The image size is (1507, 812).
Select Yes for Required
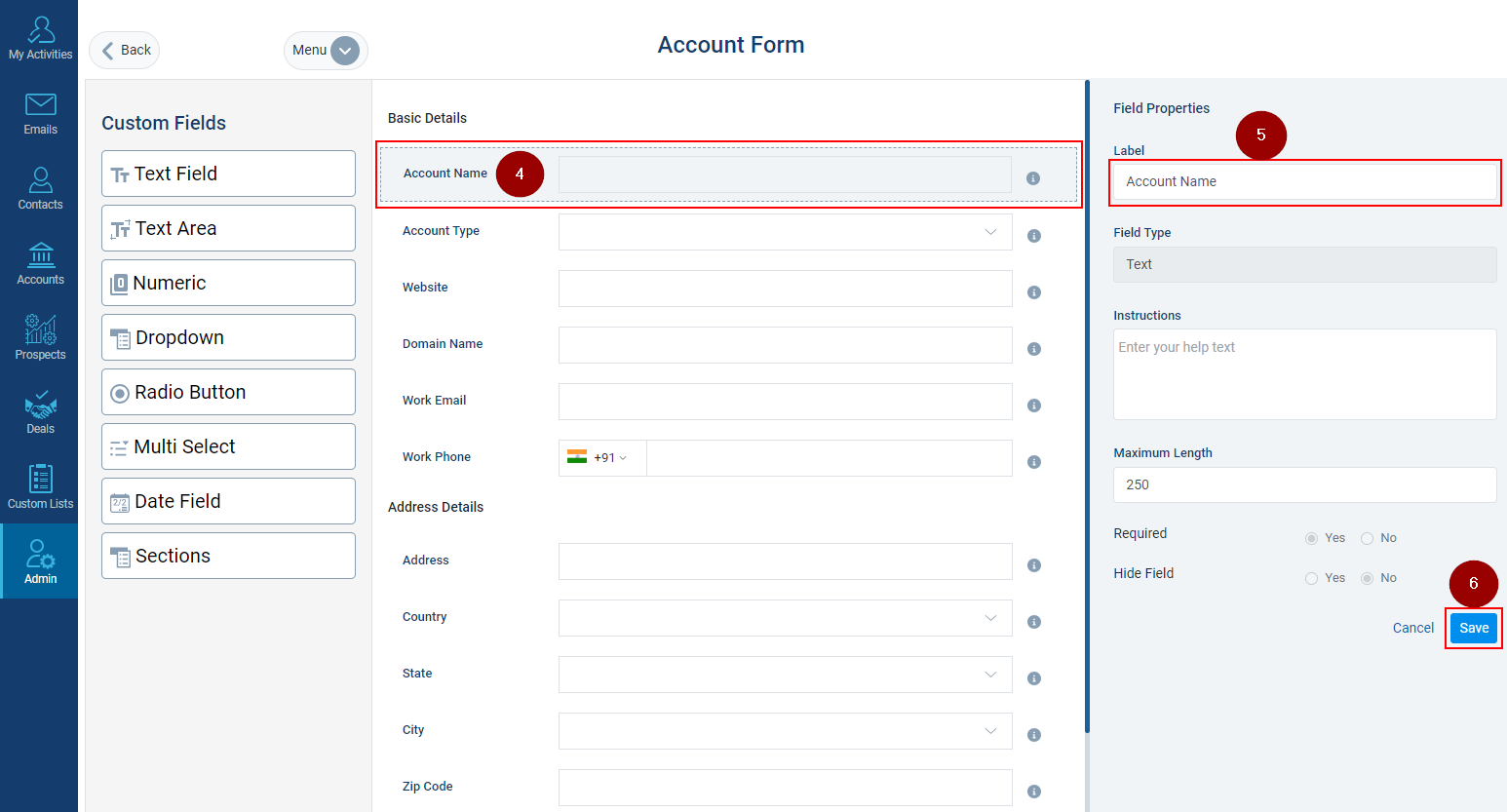point(1312,538)
